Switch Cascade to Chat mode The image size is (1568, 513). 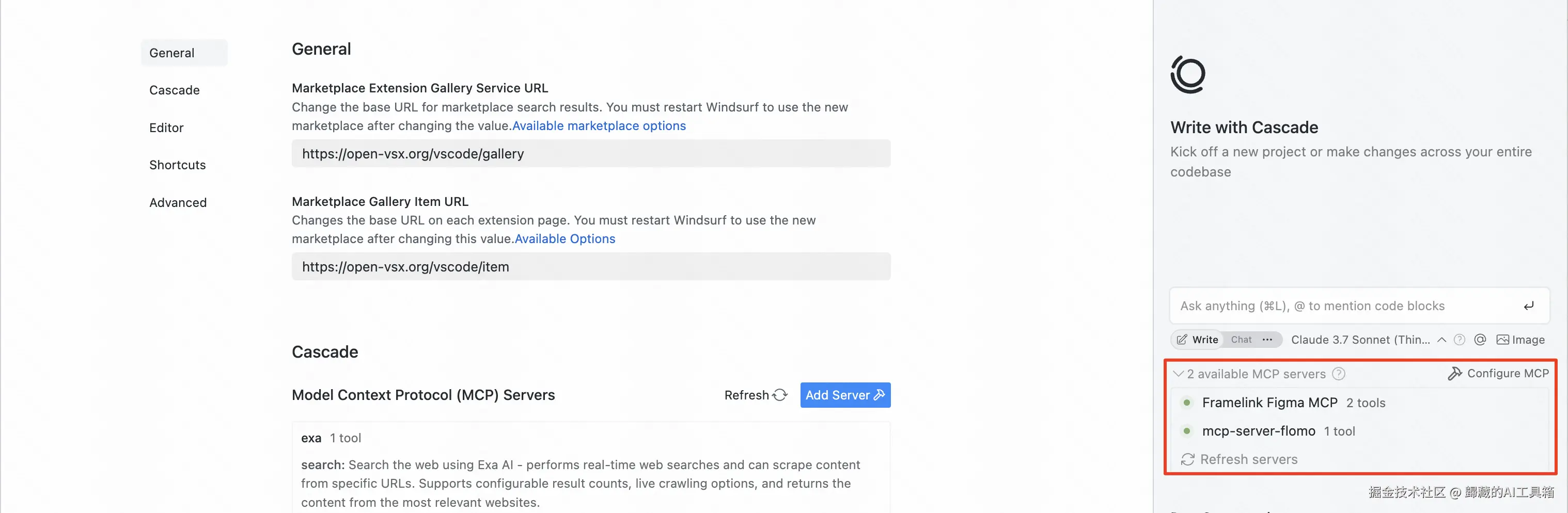tap(1241, 340)
